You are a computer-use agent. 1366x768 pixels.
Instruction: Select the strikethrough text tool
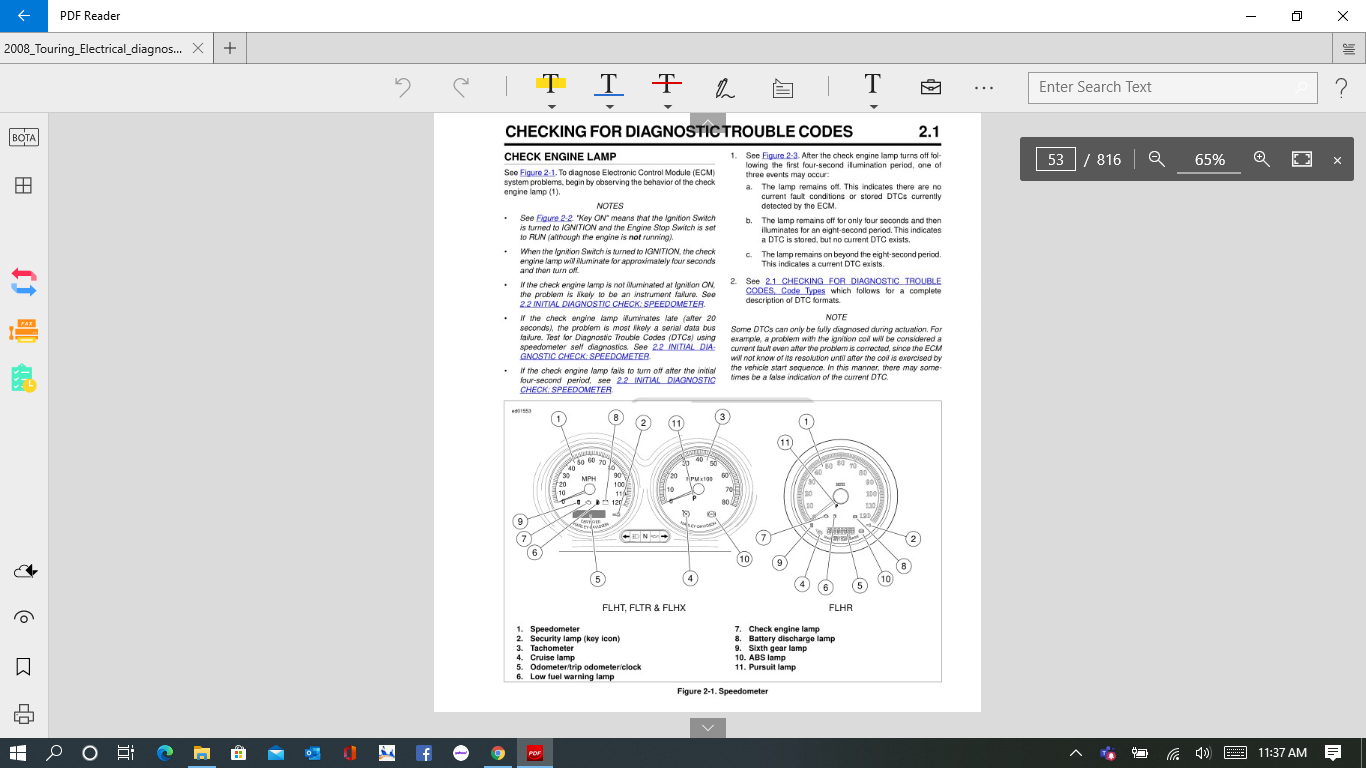(667, 84)
